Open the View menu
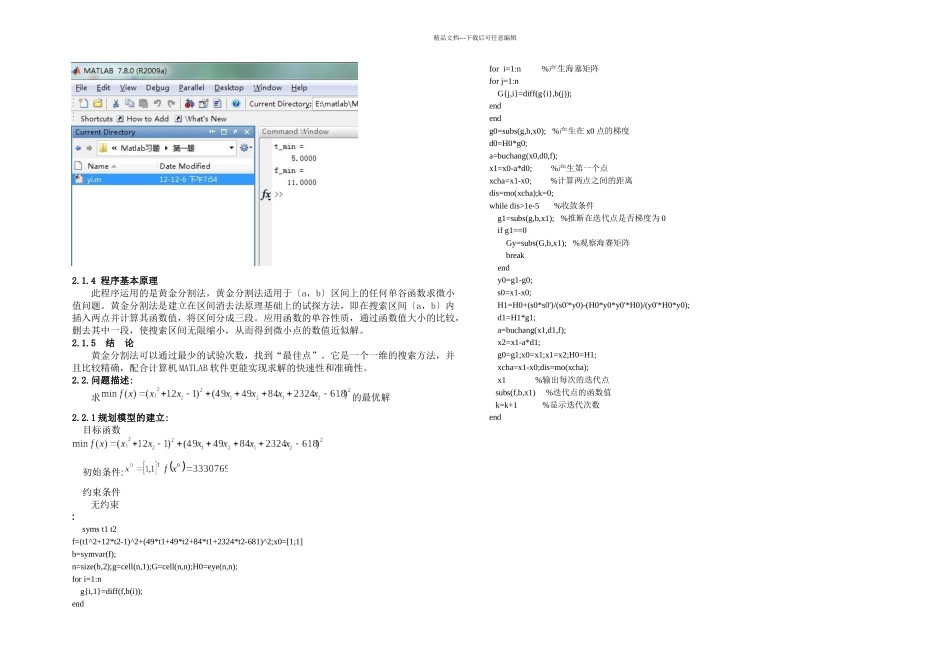The width and height of the screenshot is (950, 672). (x=128, y=88)
